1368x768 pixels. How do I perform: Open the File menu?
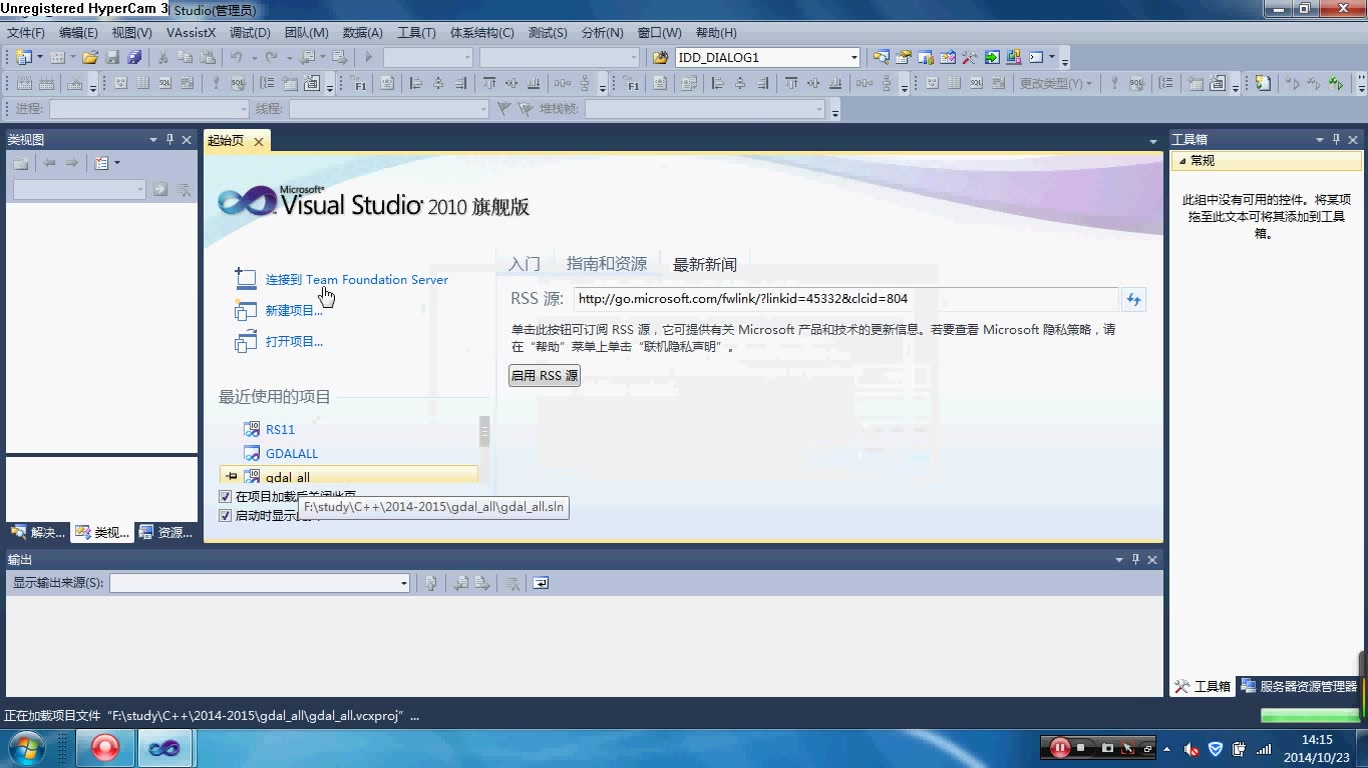[26, 33]
